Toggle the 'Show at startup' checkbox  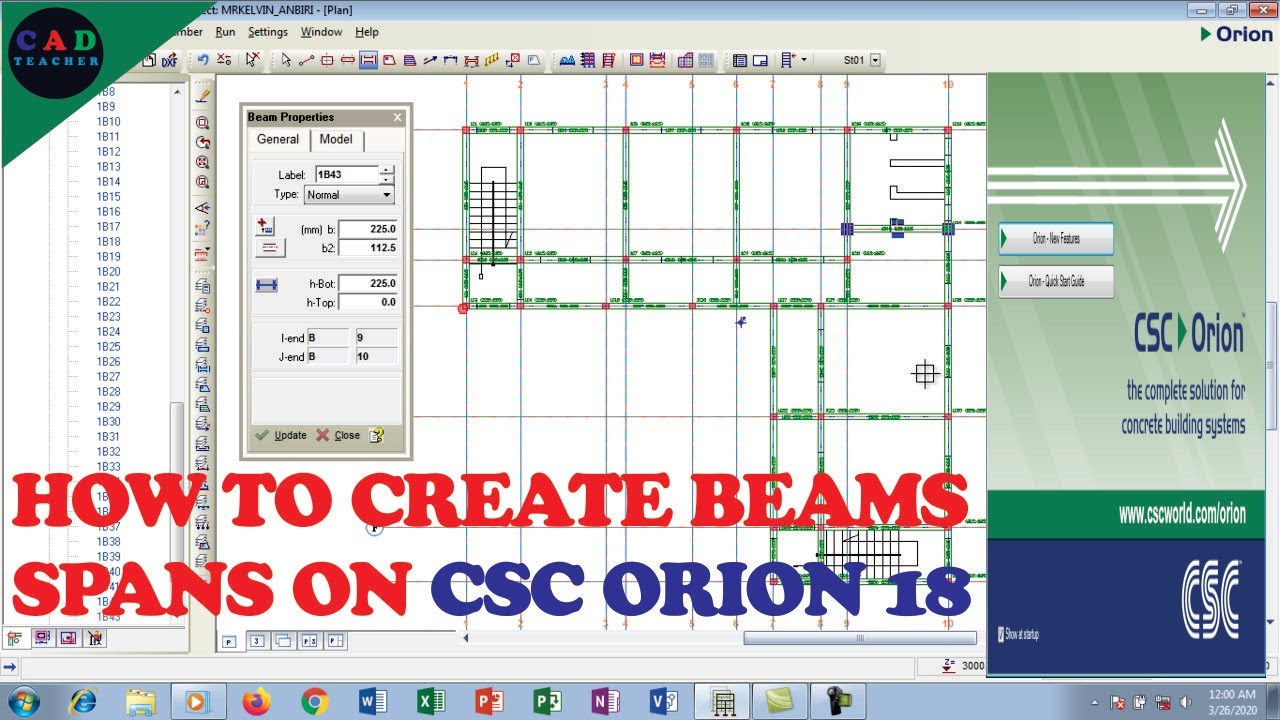pos(1002,635)
